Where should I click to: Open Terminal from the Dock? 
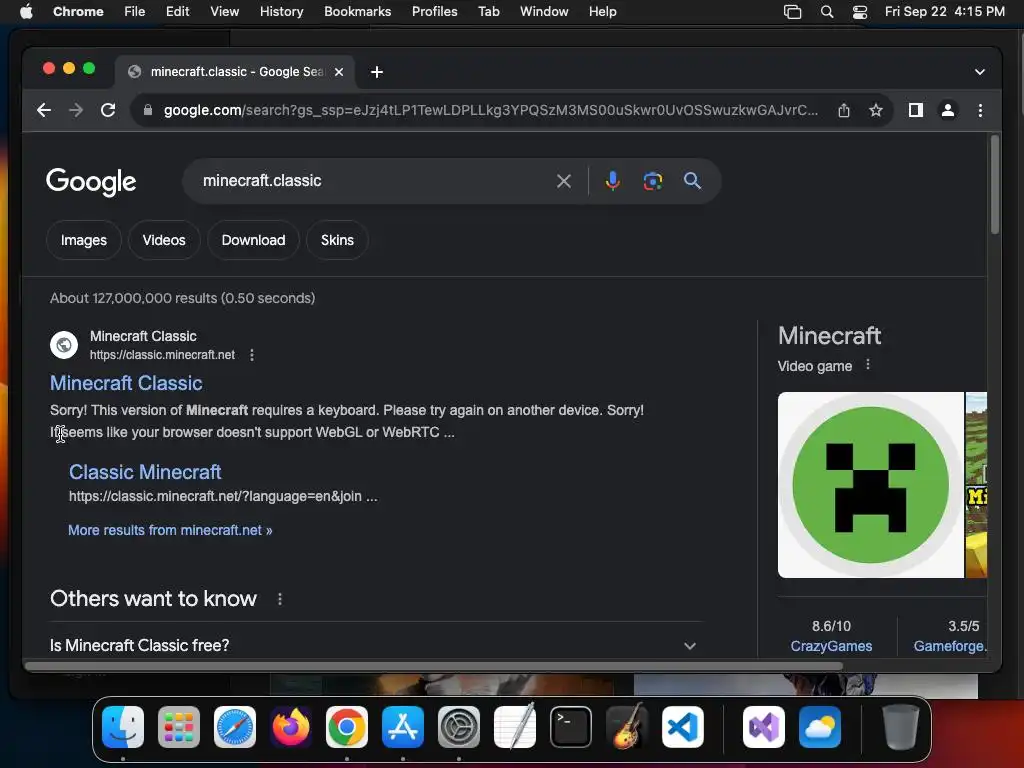pyautogui.click(x=571, y=727)
